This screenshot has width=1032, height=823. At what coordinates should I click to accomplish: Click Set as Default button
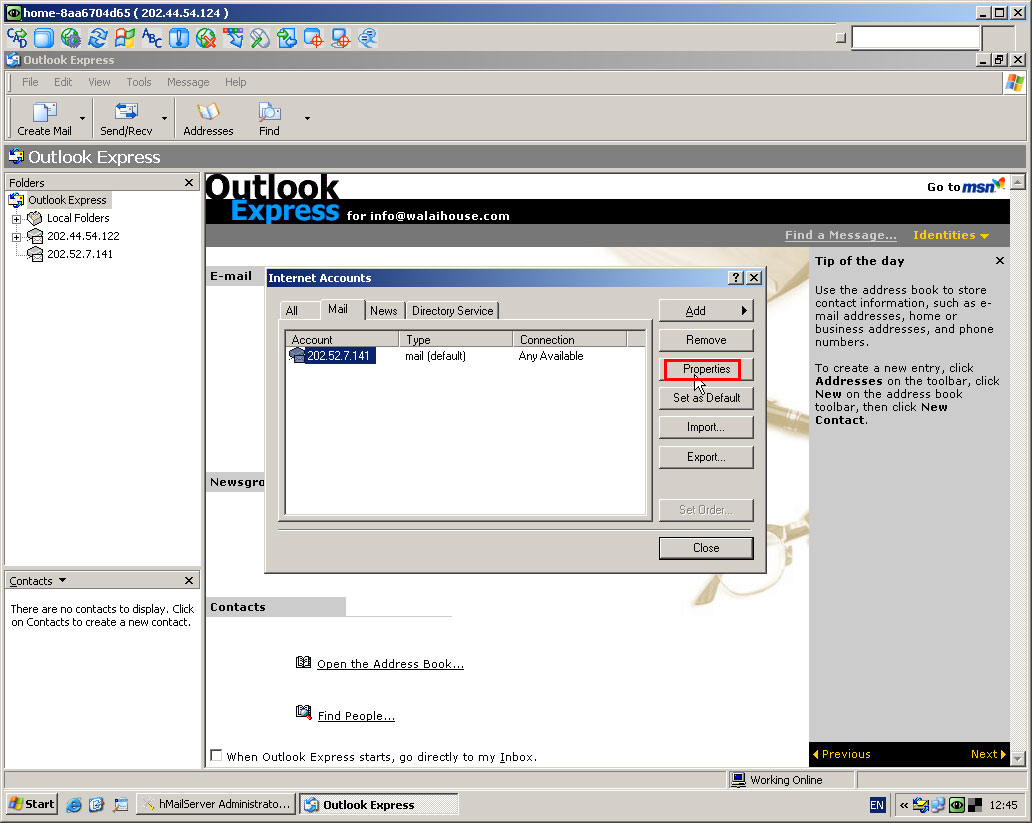point(706,398)
